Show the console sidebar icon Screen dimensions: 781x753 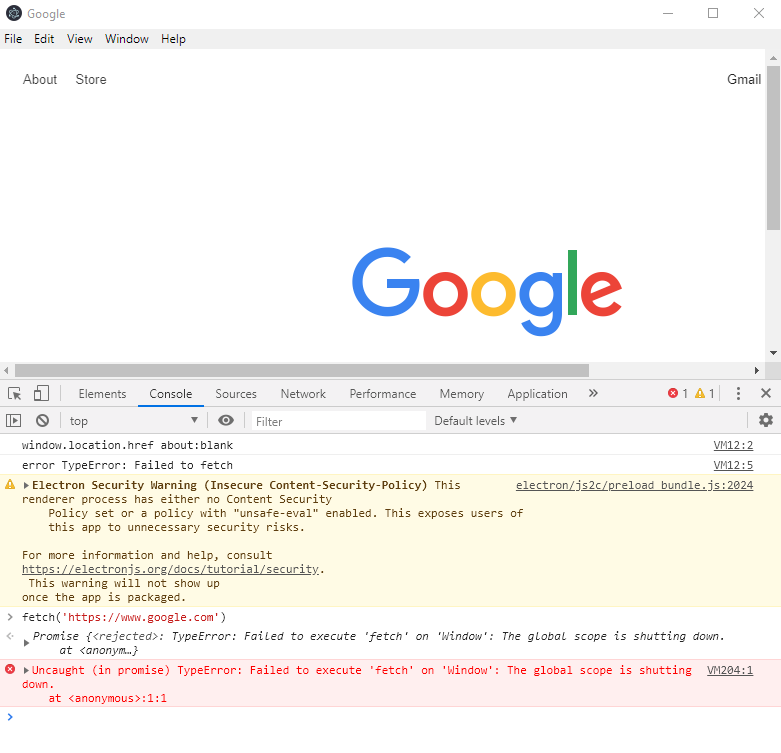tap(13, 421)
